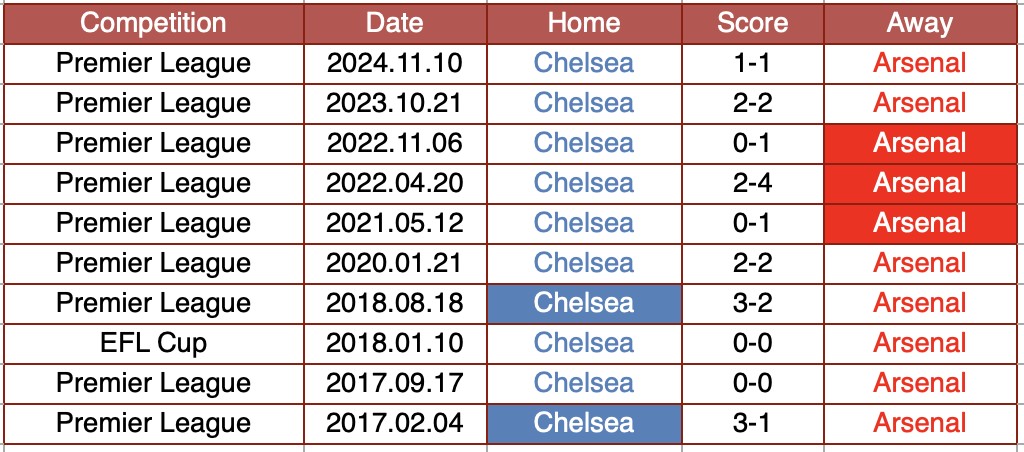The image size is (1024, 452).
Task: Select the 2-4 score cell
Action: [x=752, y=183]
